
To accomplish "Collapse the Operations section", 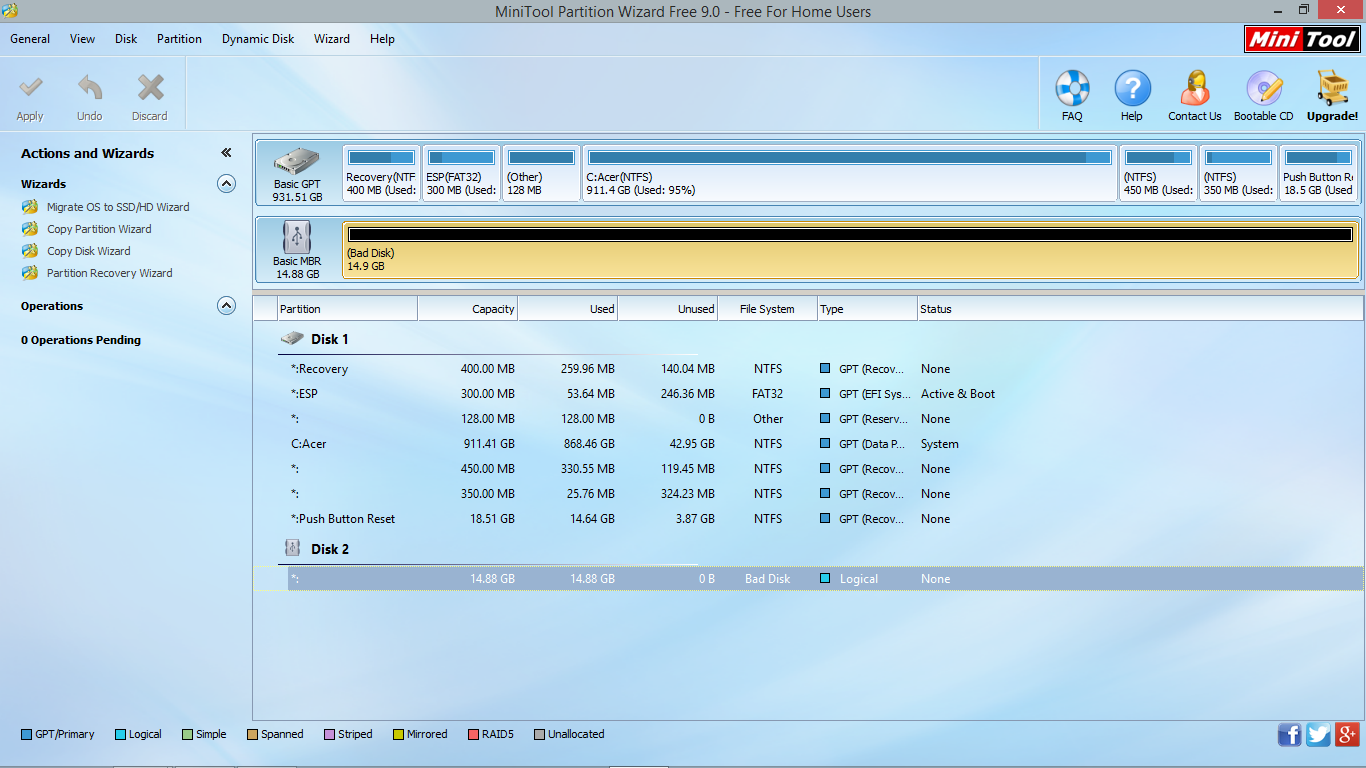I will (226, 306).
